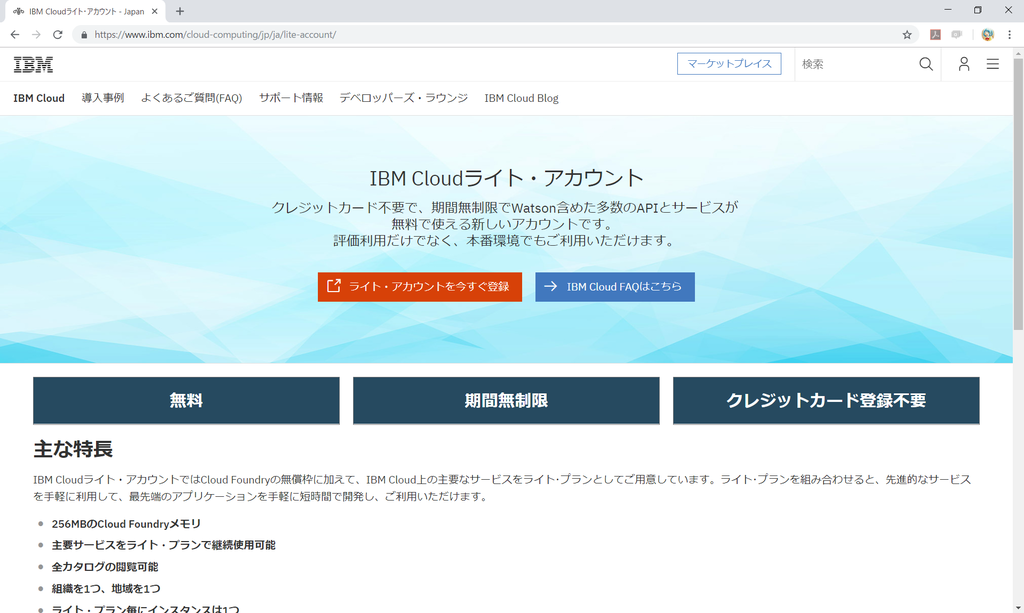Click the マーケットプレイス button
This screenshot has width=1024, height=613.
coord(729,64)
